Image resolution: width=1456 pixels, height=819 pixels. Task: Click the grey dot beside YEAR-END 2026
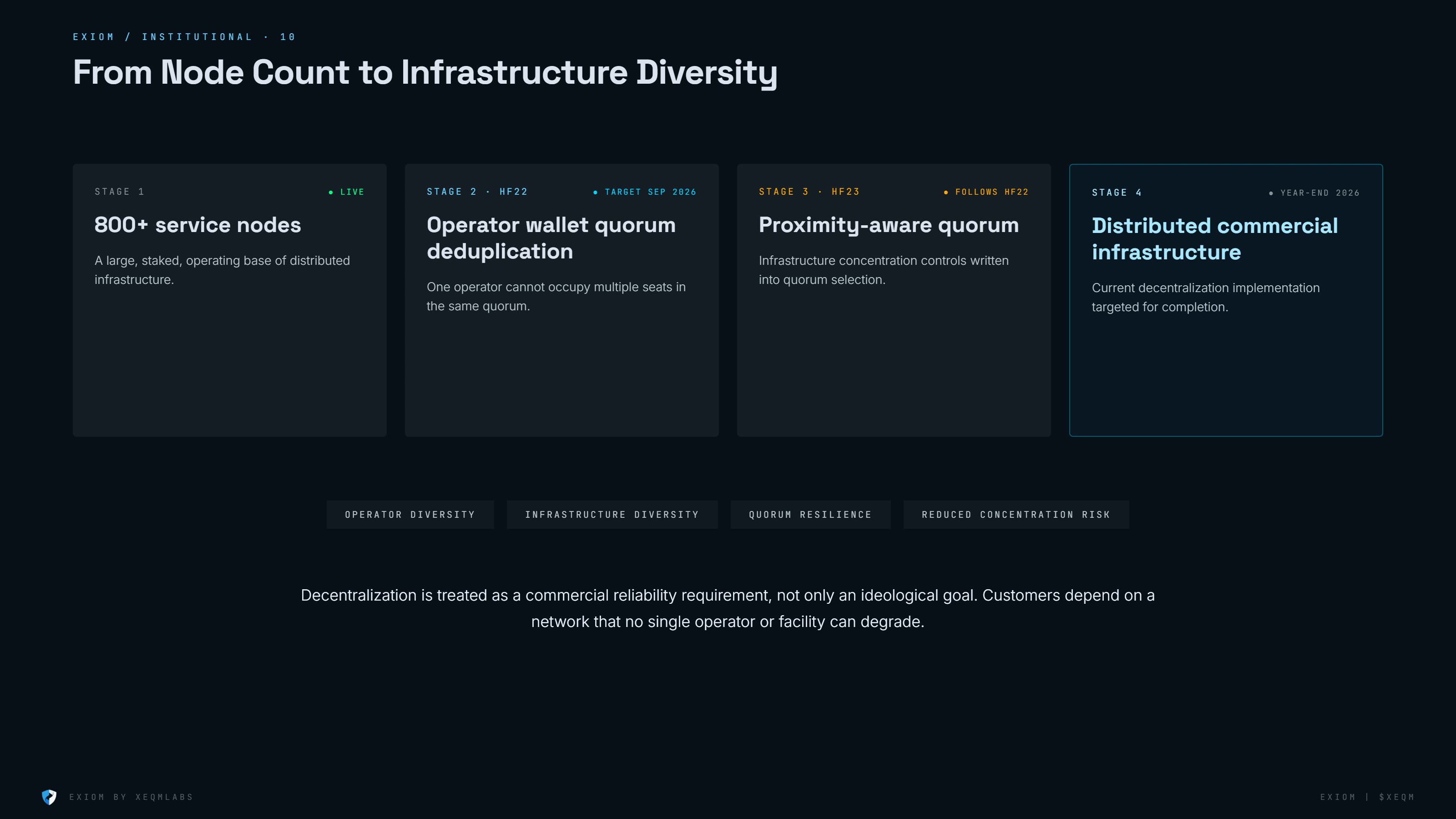[x=1271, y=193]
